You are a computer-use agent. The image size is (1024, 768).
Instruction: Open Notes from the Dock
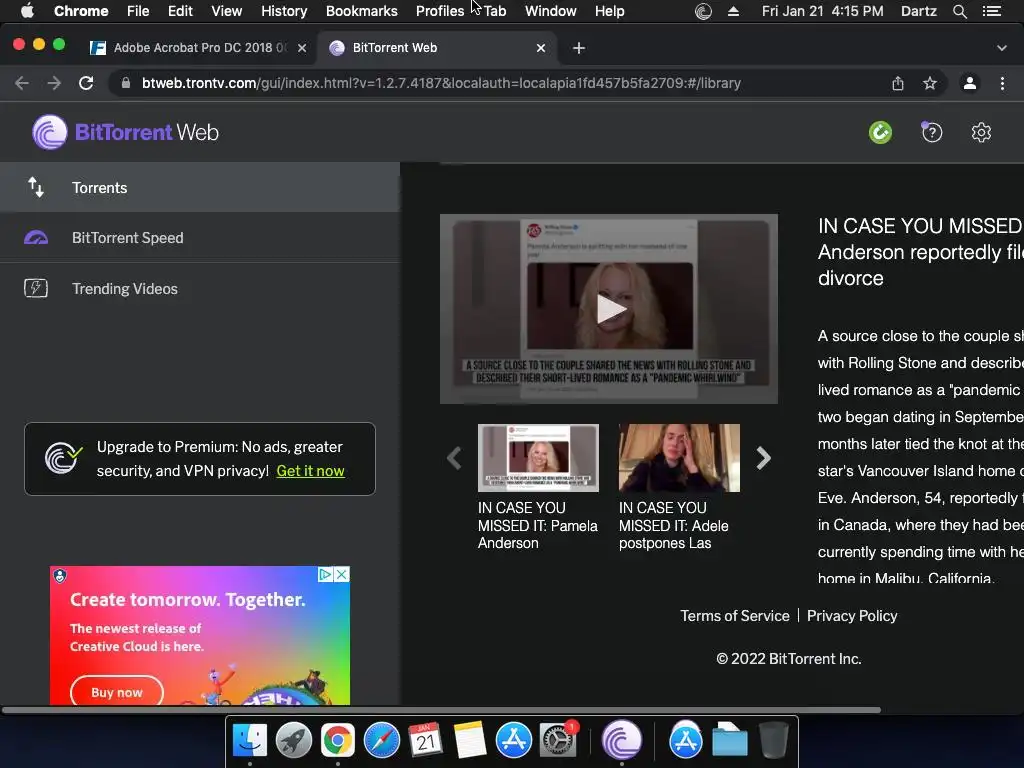470,741
